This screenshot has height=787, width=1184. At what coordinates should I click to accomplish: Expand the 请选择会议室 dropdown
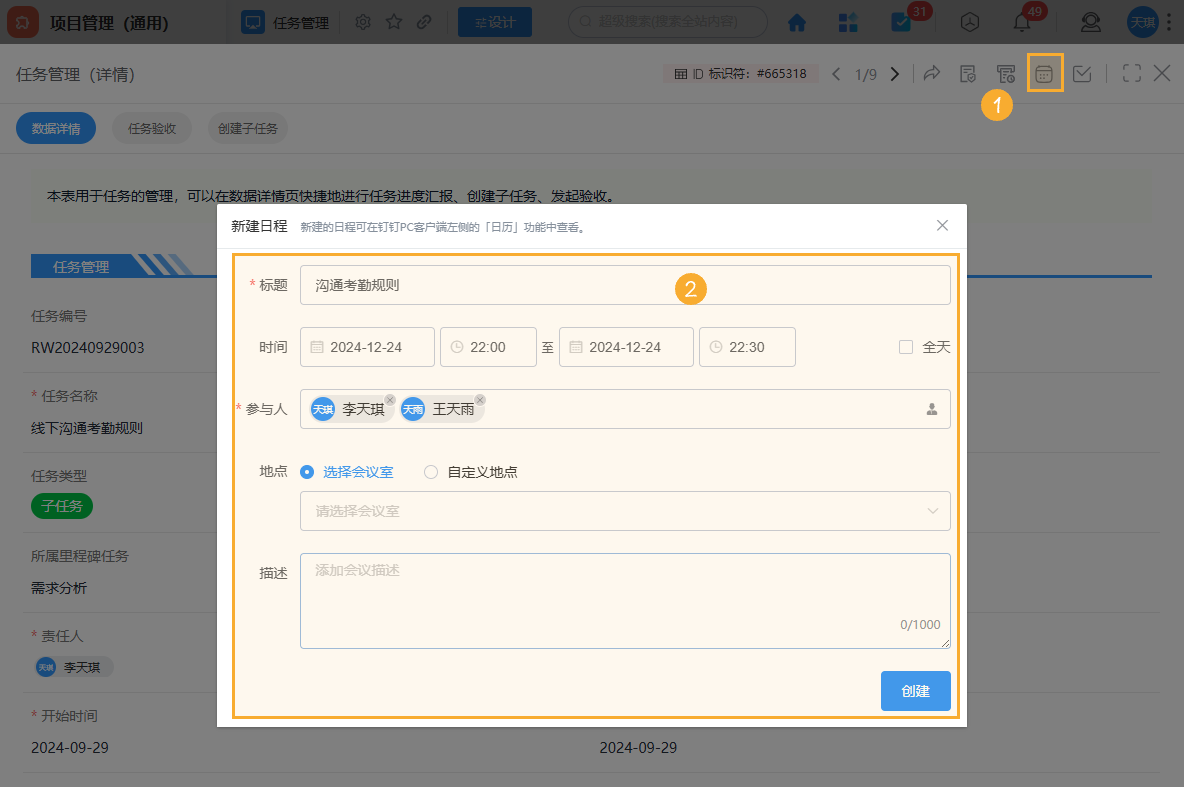point(625,511)
